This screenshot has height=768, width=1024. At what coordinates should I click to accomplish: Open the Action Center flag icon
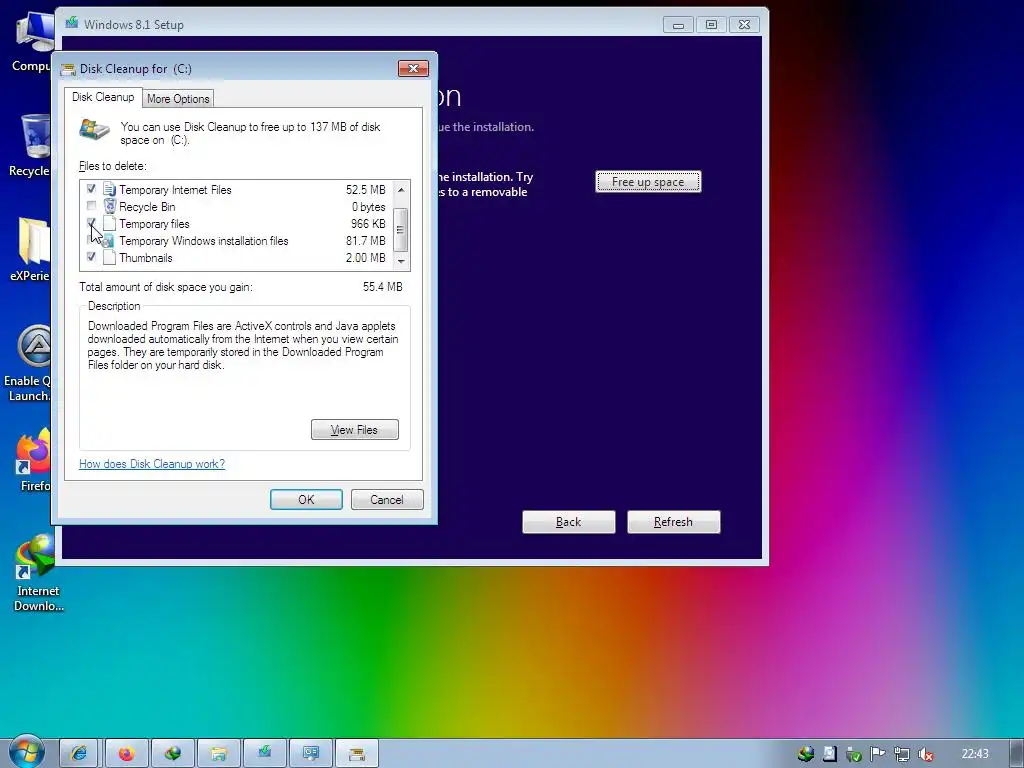click(878, 754)
